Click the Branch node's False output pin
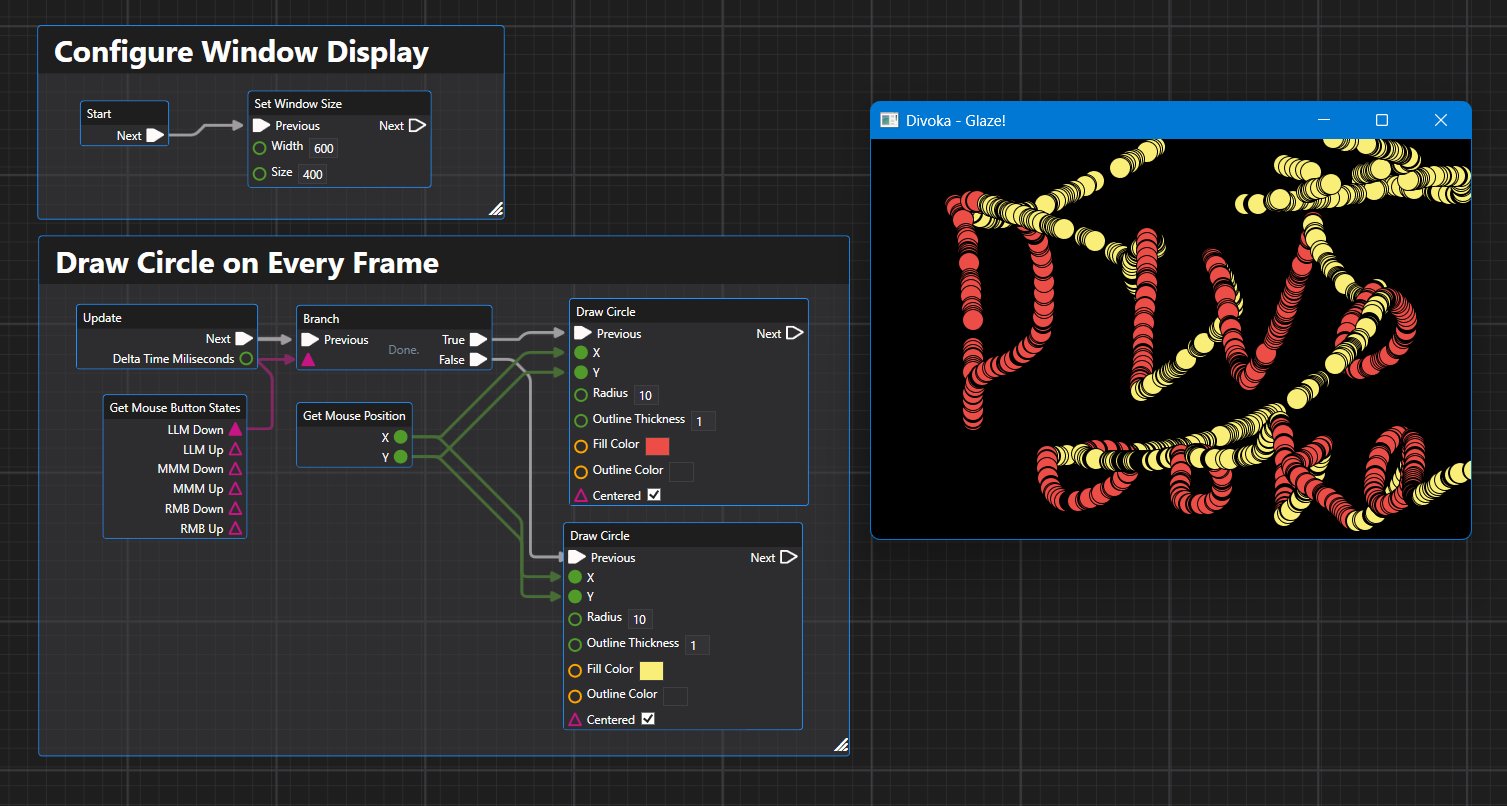The height and width of the screenshot is (806, 1507). [478, 359]
